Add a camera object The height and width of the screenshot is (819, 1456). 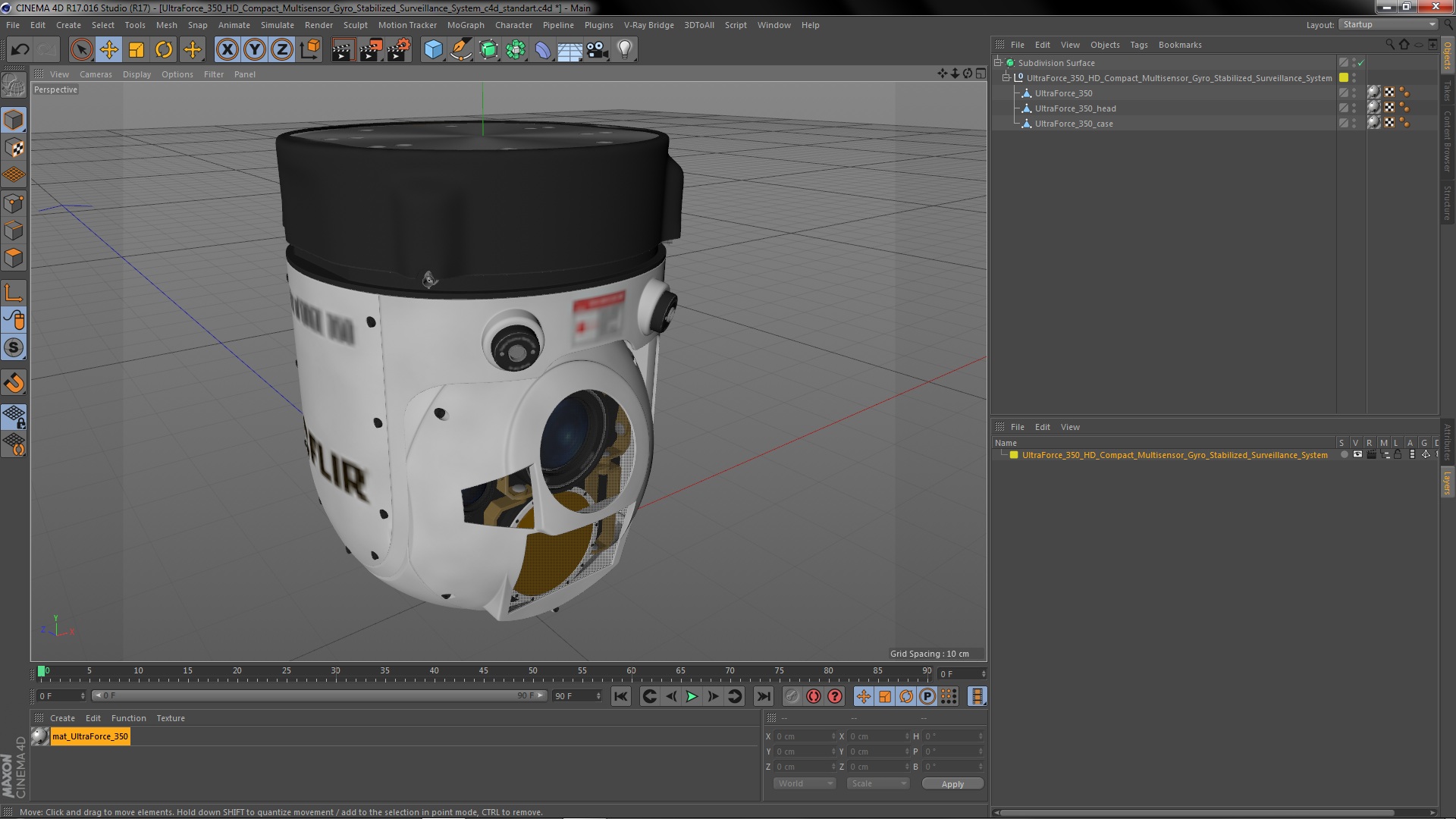[x=598, y=50]
